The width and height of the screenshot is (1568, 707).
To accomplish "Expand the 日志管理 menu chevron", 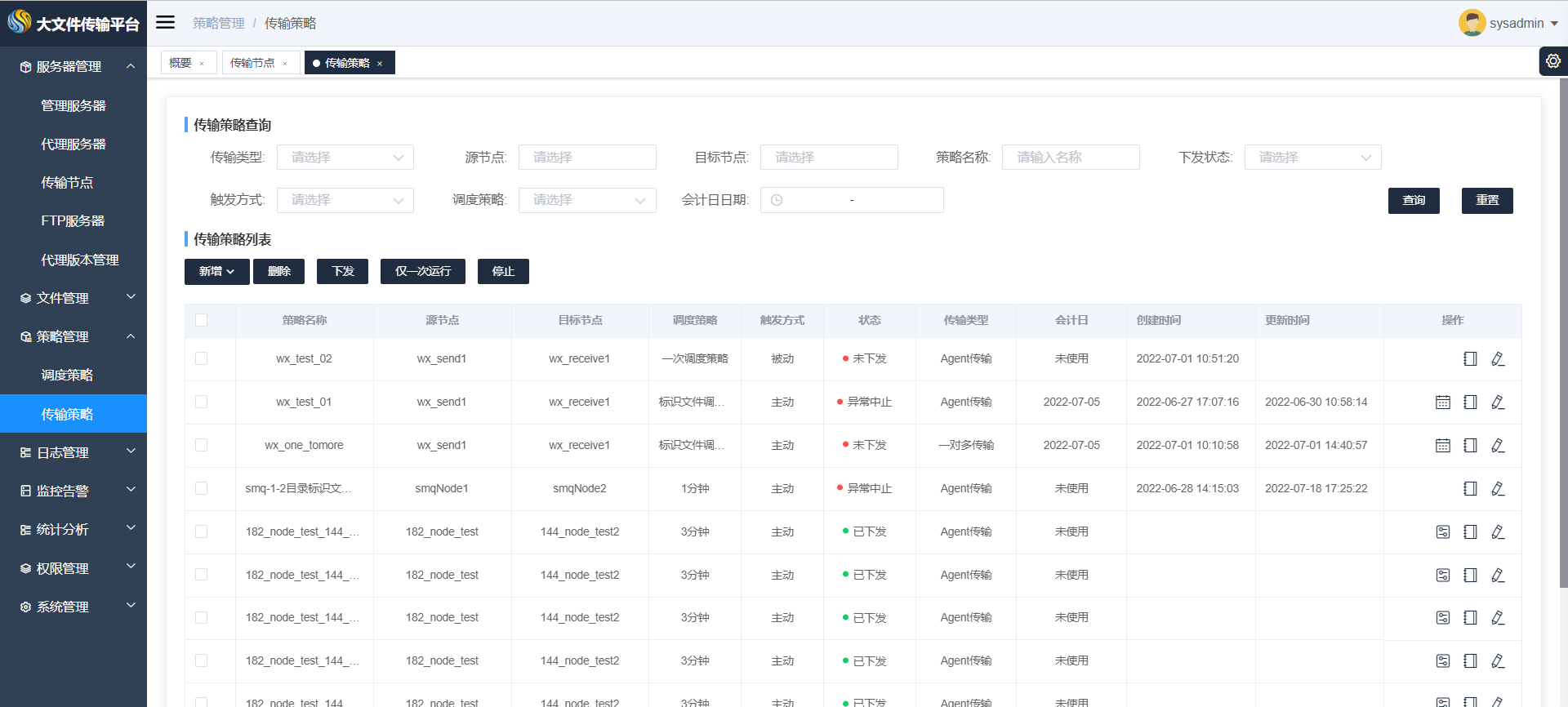I will 131,451.
